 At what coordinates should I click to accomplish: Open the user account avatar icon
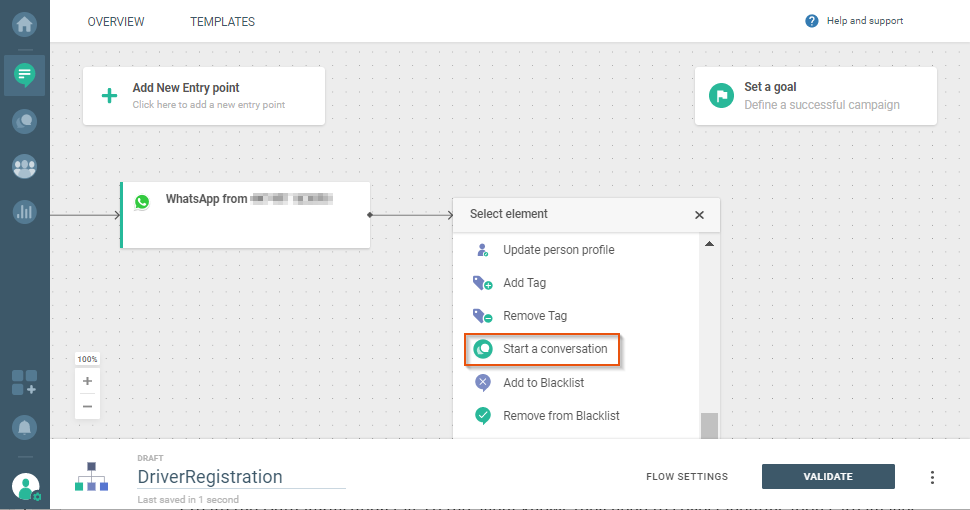(25, 486)
